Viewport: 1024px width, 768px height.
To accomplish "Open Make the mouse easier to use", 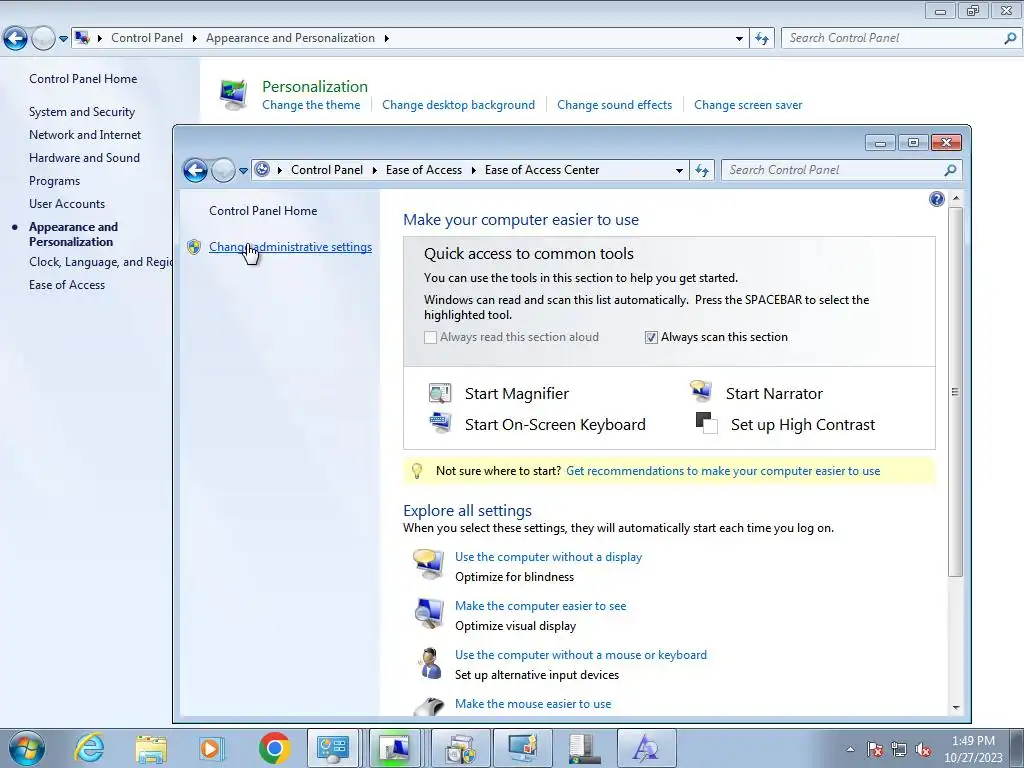I will coord(533,704).
